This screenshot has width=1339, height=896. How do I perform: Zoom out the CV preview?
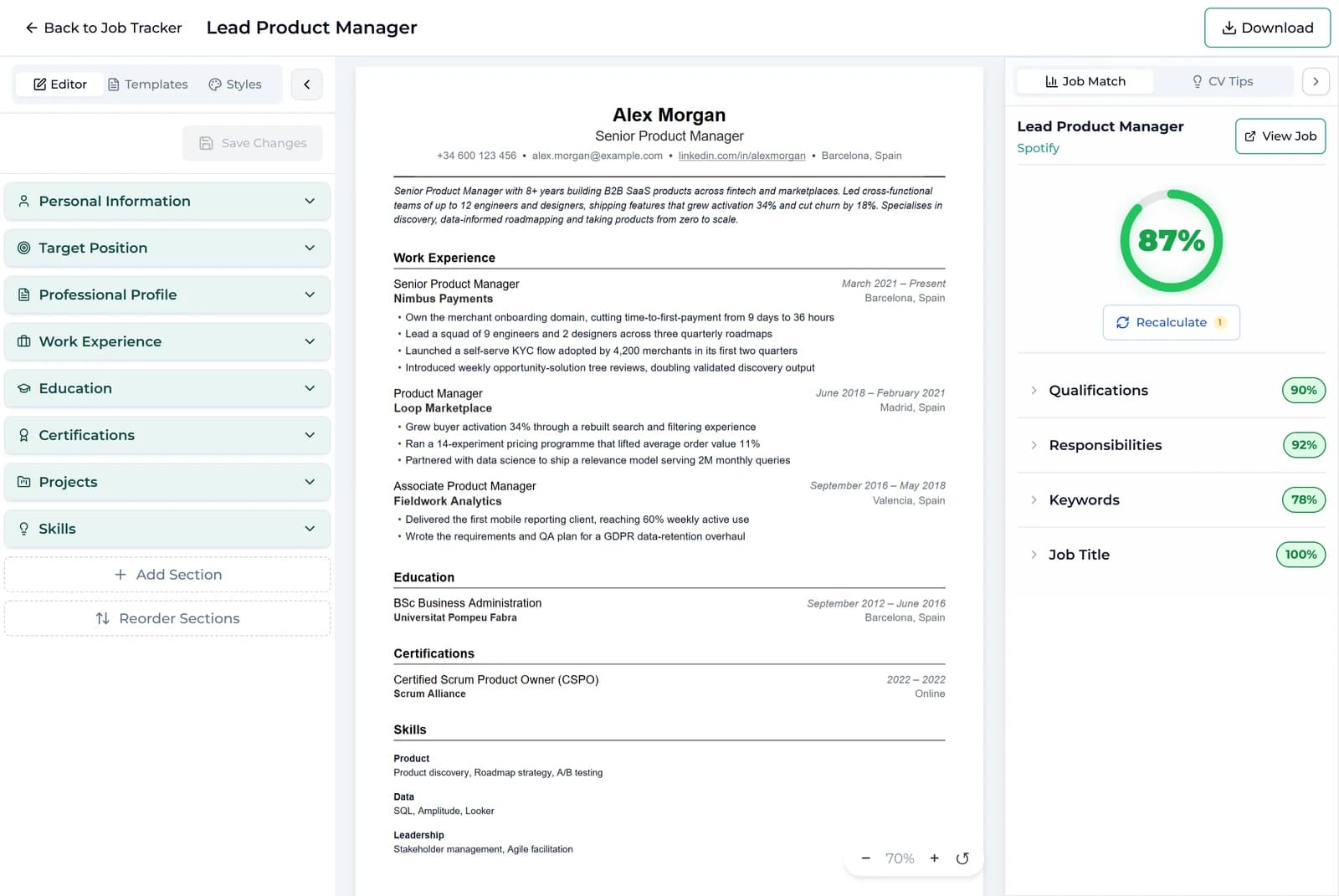[865, 858]
